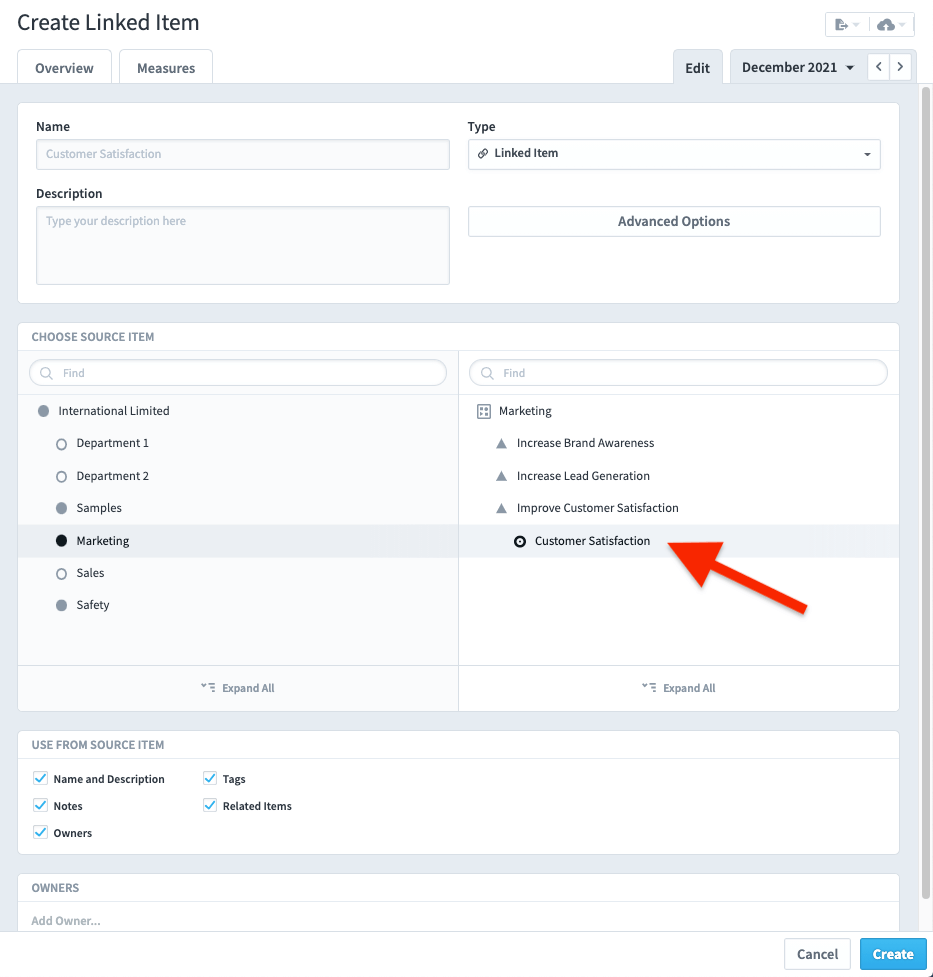
Task: Uncheck Name and Description under Use From Source Item
Action: (x=40, y=778)
